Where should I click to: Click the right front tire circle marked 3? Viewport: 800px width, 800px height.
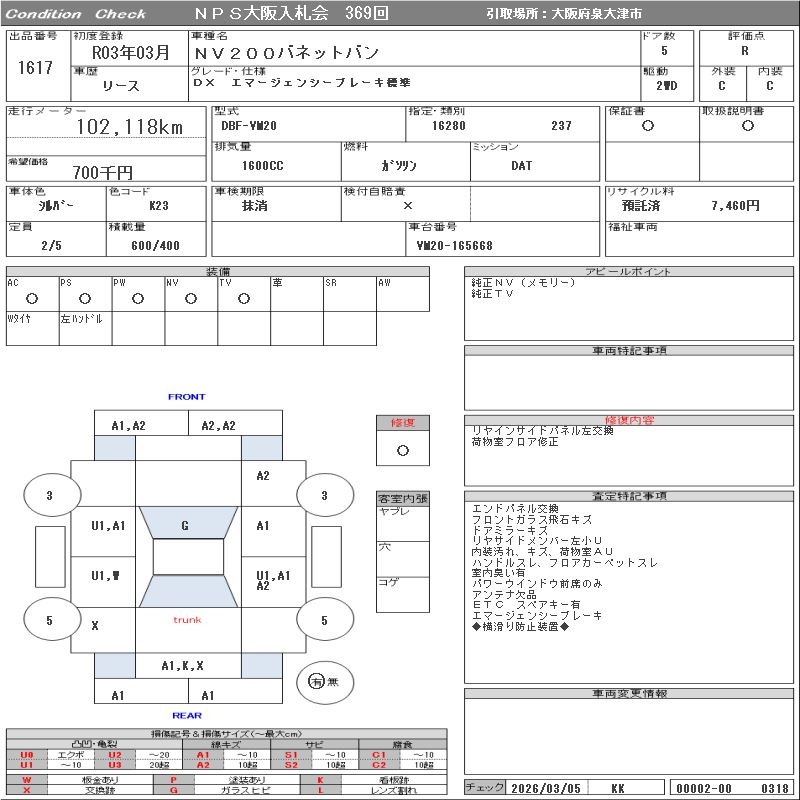(324, 495)
